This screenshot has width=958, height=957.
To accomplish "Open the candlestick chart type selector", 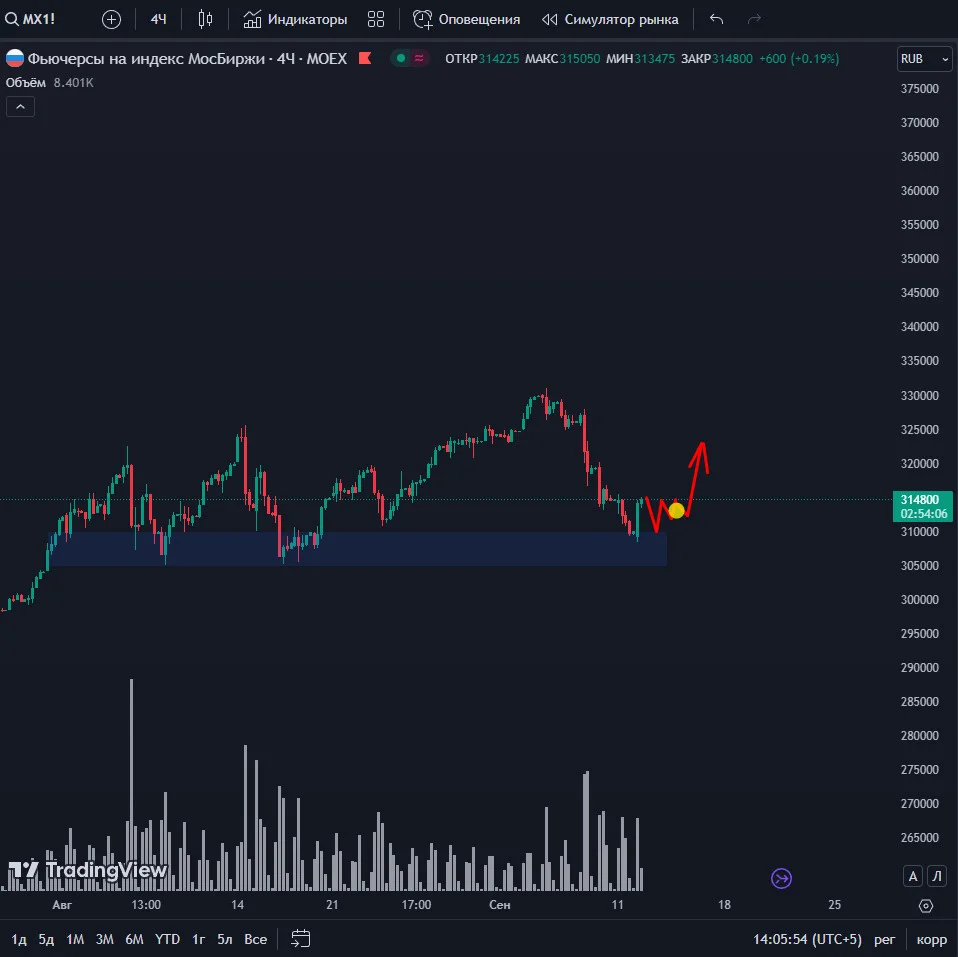I will tap(205, 19).
